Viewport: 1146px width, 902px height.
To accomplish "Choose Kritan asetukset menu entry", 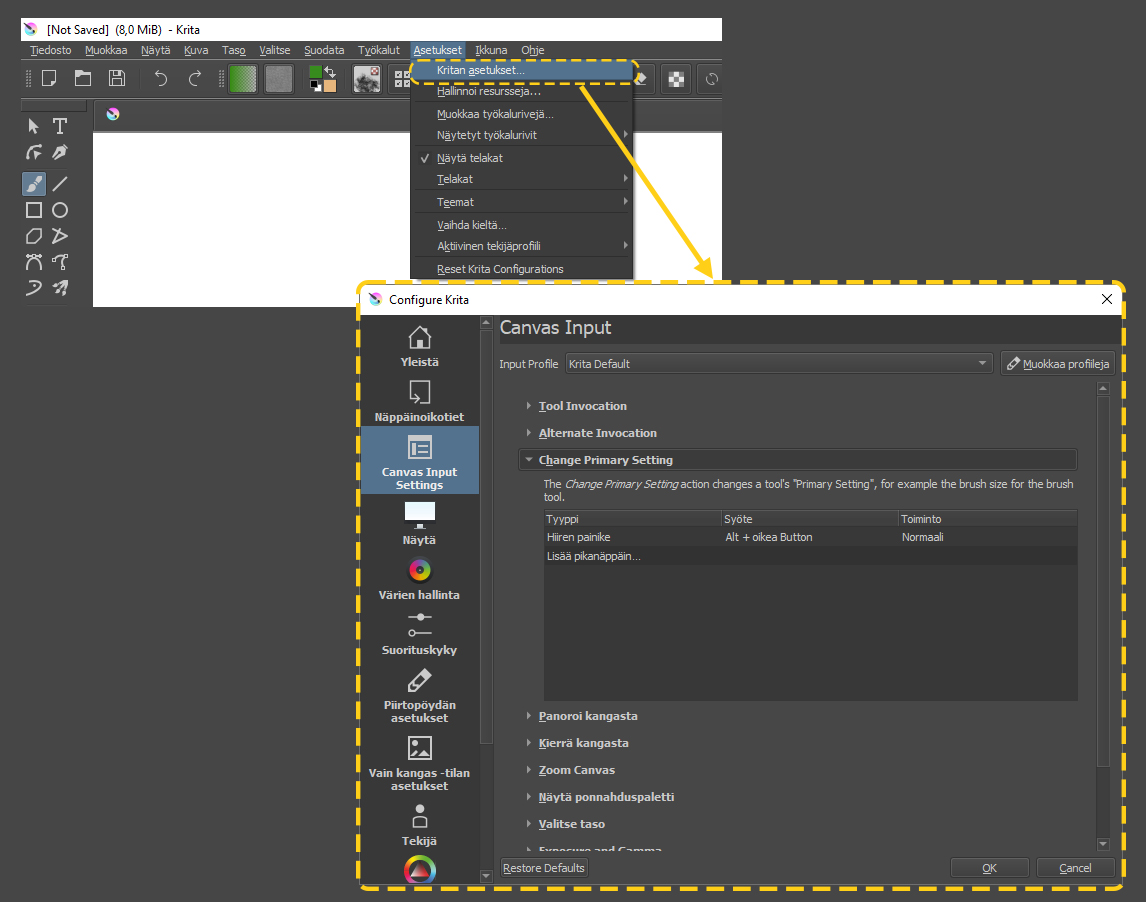I will point(522,70).
